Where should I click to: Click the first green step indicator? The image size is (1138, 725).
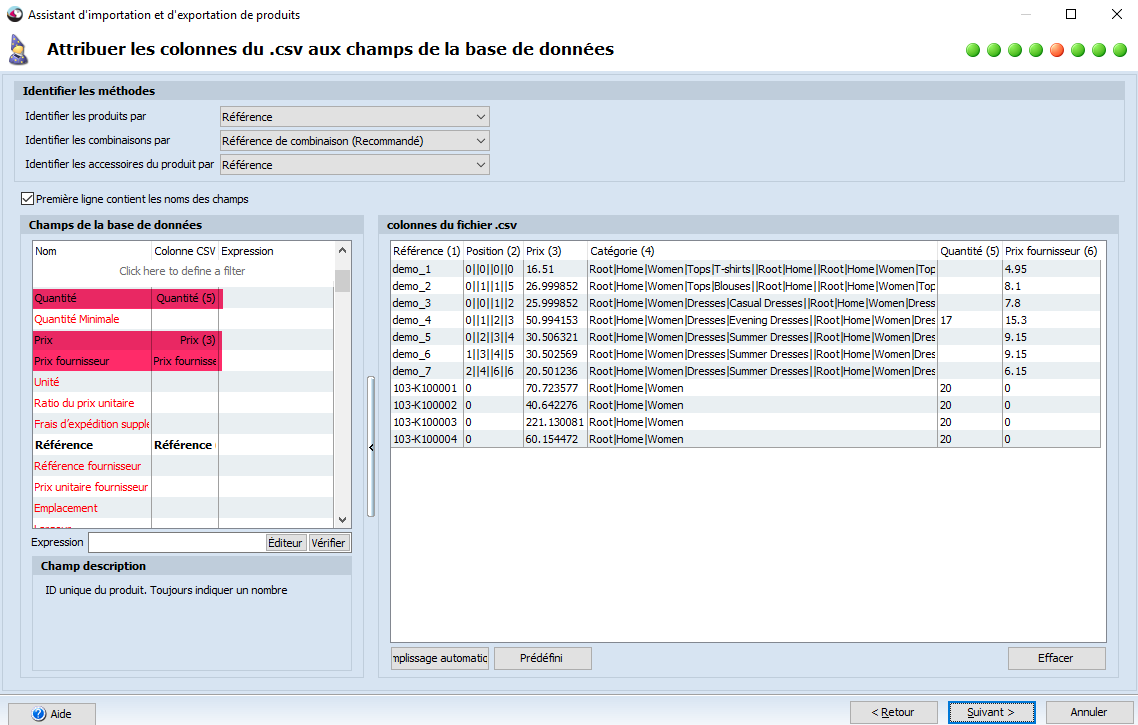click(x=972, y=49)
